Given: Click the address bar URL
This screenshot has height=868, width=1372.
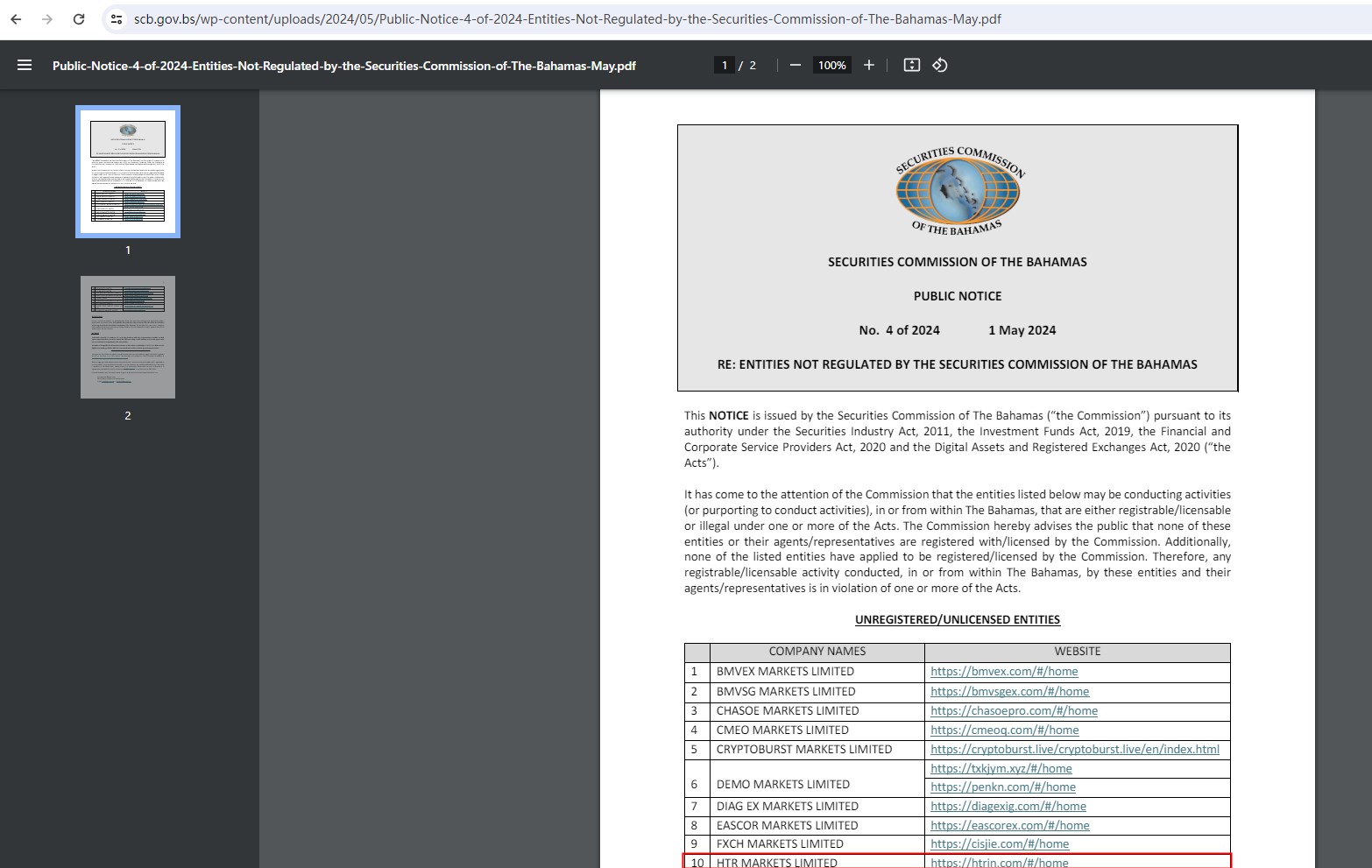Looking at the screenshot, I should 567,19.
